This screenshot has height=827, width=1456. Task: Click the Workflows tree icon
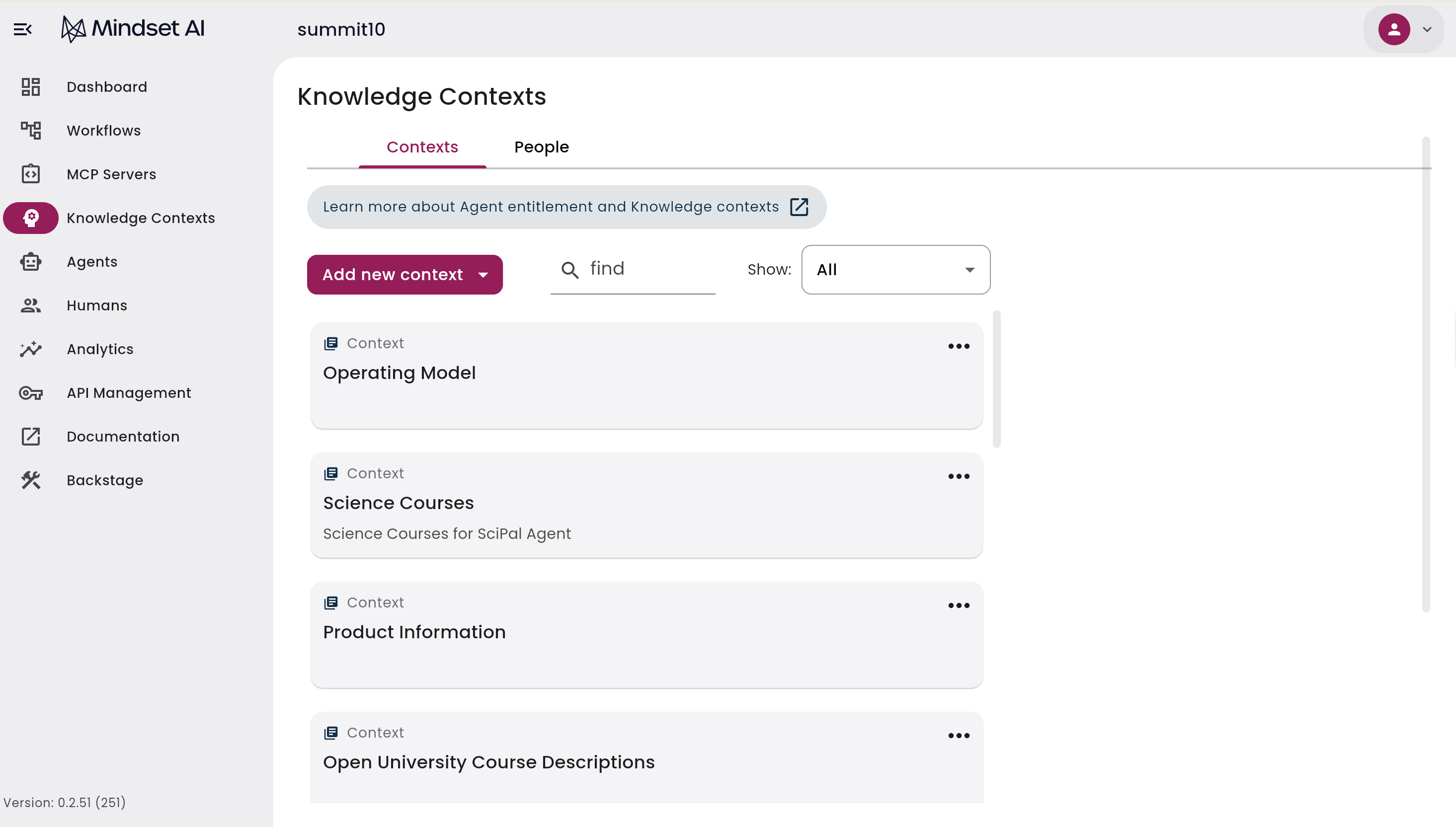(x=31, y=131)
